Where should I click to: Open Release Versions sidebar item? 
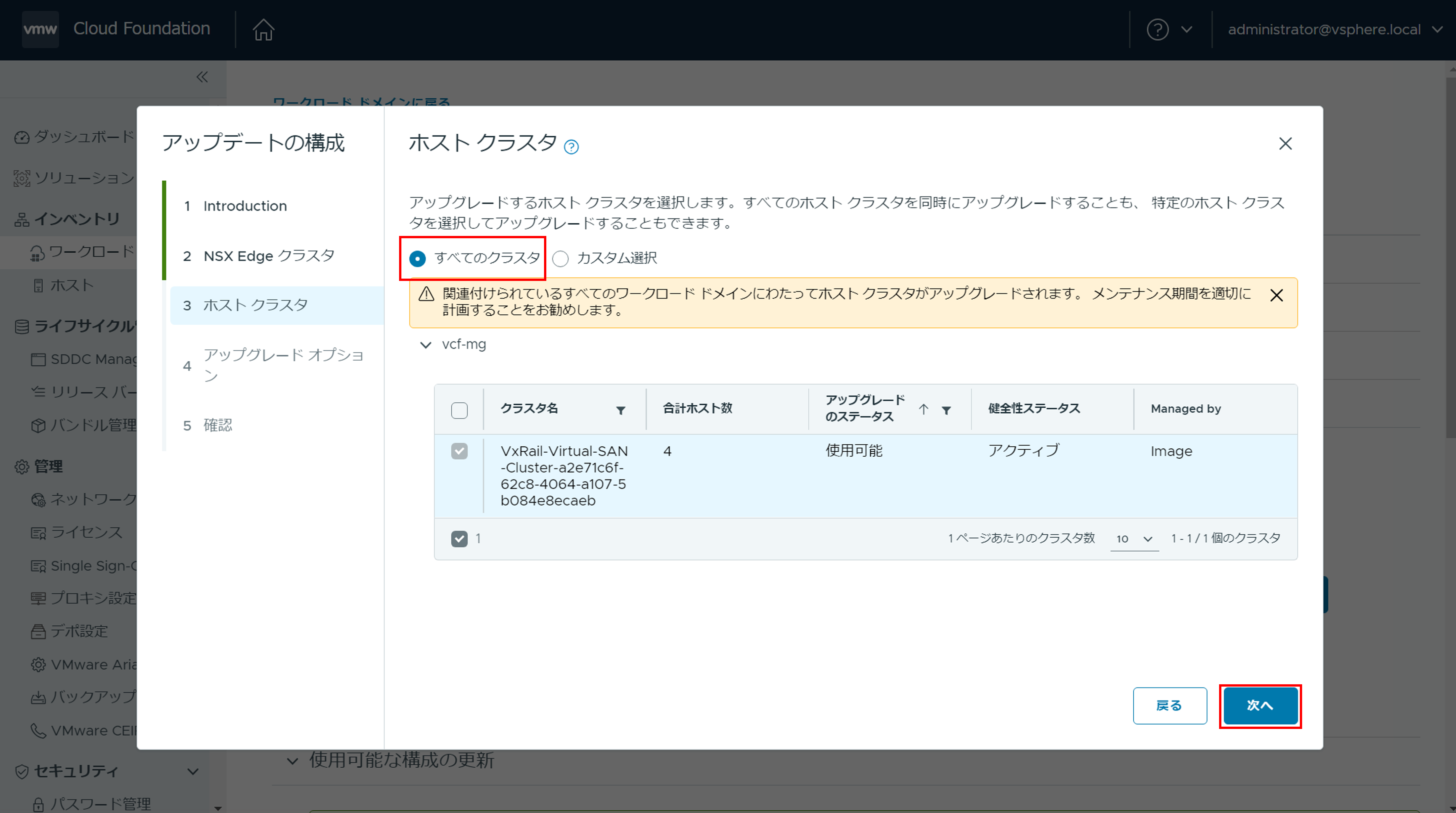tap(84, 392)
